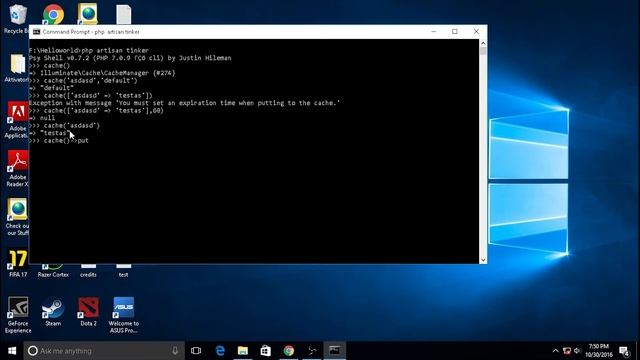Screen dimensions: 640x360
Task: Open the Google Chrome desktop shortcut
Action: [53, 15]
